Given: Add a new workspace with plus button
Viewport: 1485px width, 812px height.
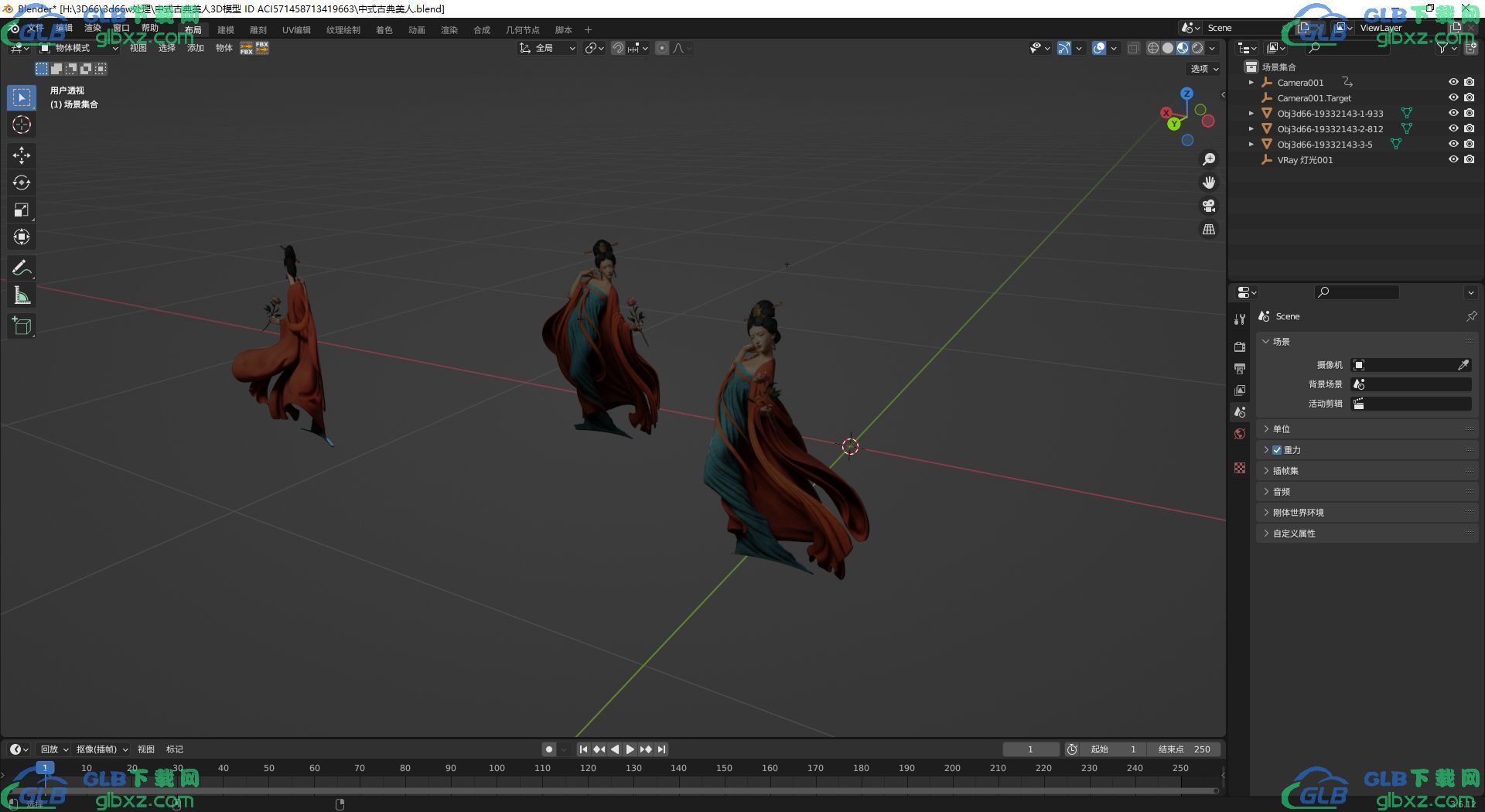Looking at the screenshot, I should pyautogui.click(x=588, y=30).
